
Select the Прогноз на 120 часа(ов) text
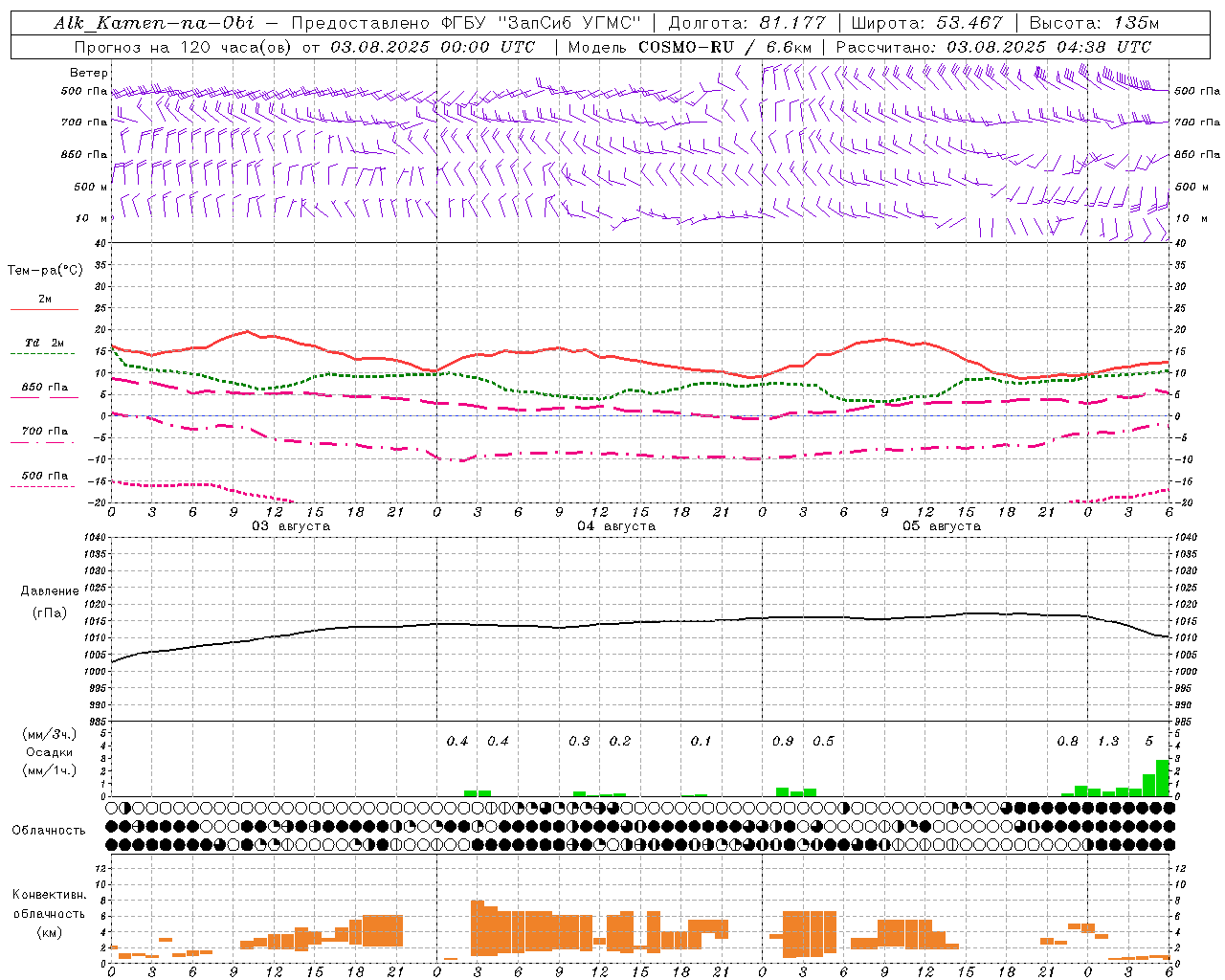tap(184, 47)
